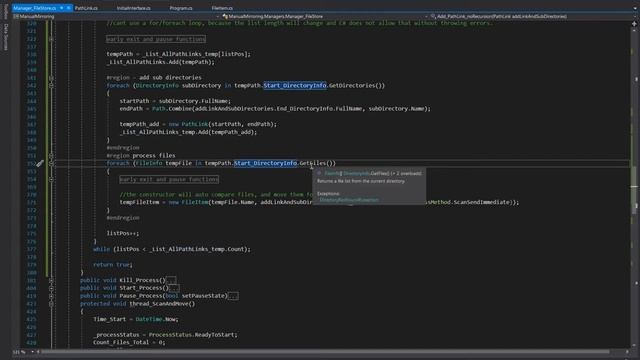Expand the first collapsed early exit region
This screenshot has height=360, width=640.
click(51, 39)
